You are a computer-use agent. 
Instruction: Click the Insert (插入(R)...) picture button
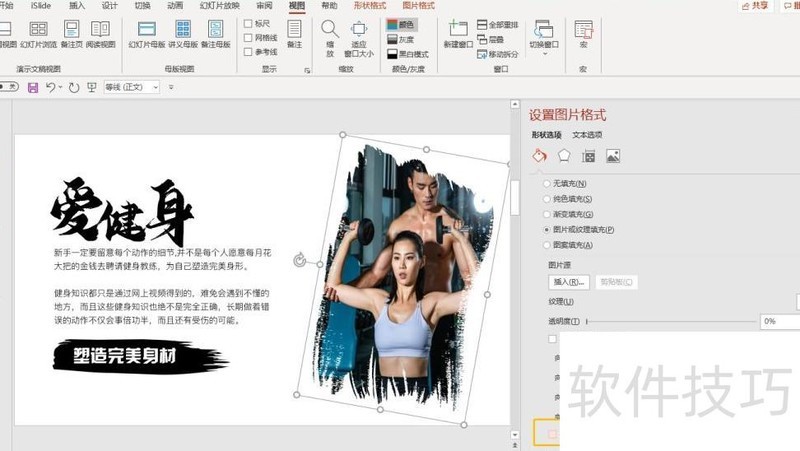point(569,282)
